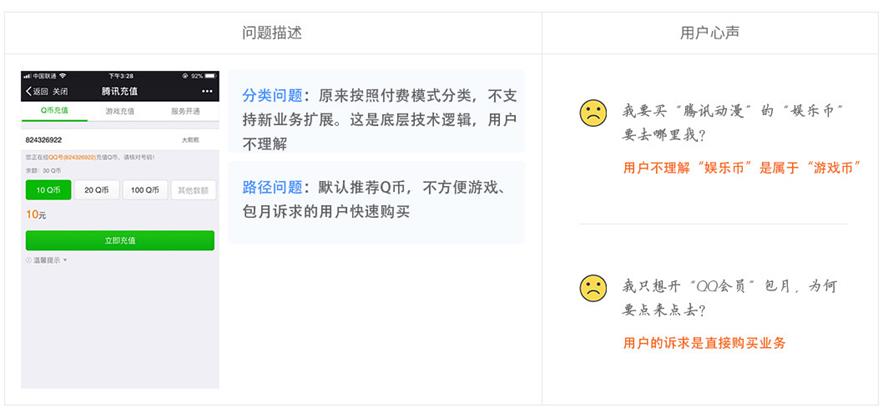Viewport: 888px width, 418px height.
Task: Switch to the 游戏充值 tab
Action: tap(120, 111)
